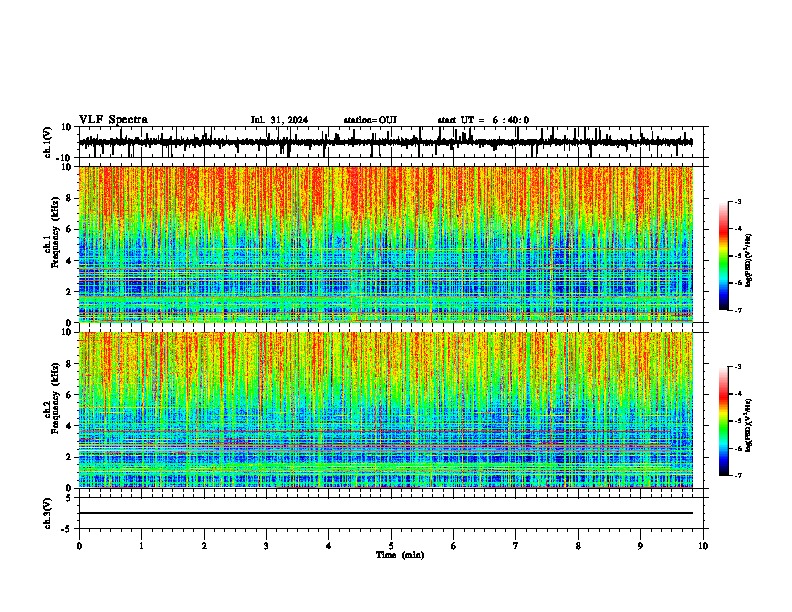Click the '6' kHz tick on ch.1 spectrogram
This screenshot has height=612, width=792.
[69, 229]
